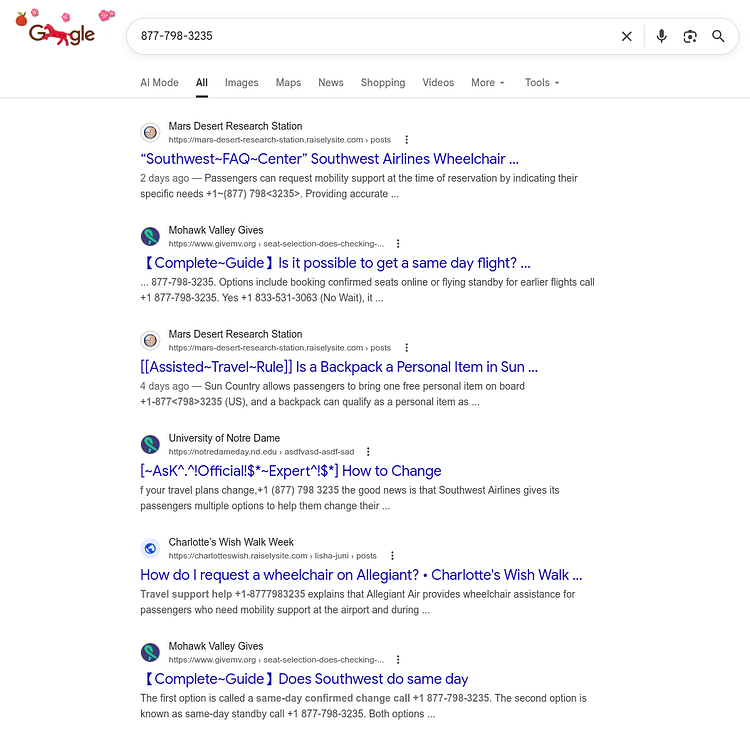Open search by image camera icon

point(690,36)
